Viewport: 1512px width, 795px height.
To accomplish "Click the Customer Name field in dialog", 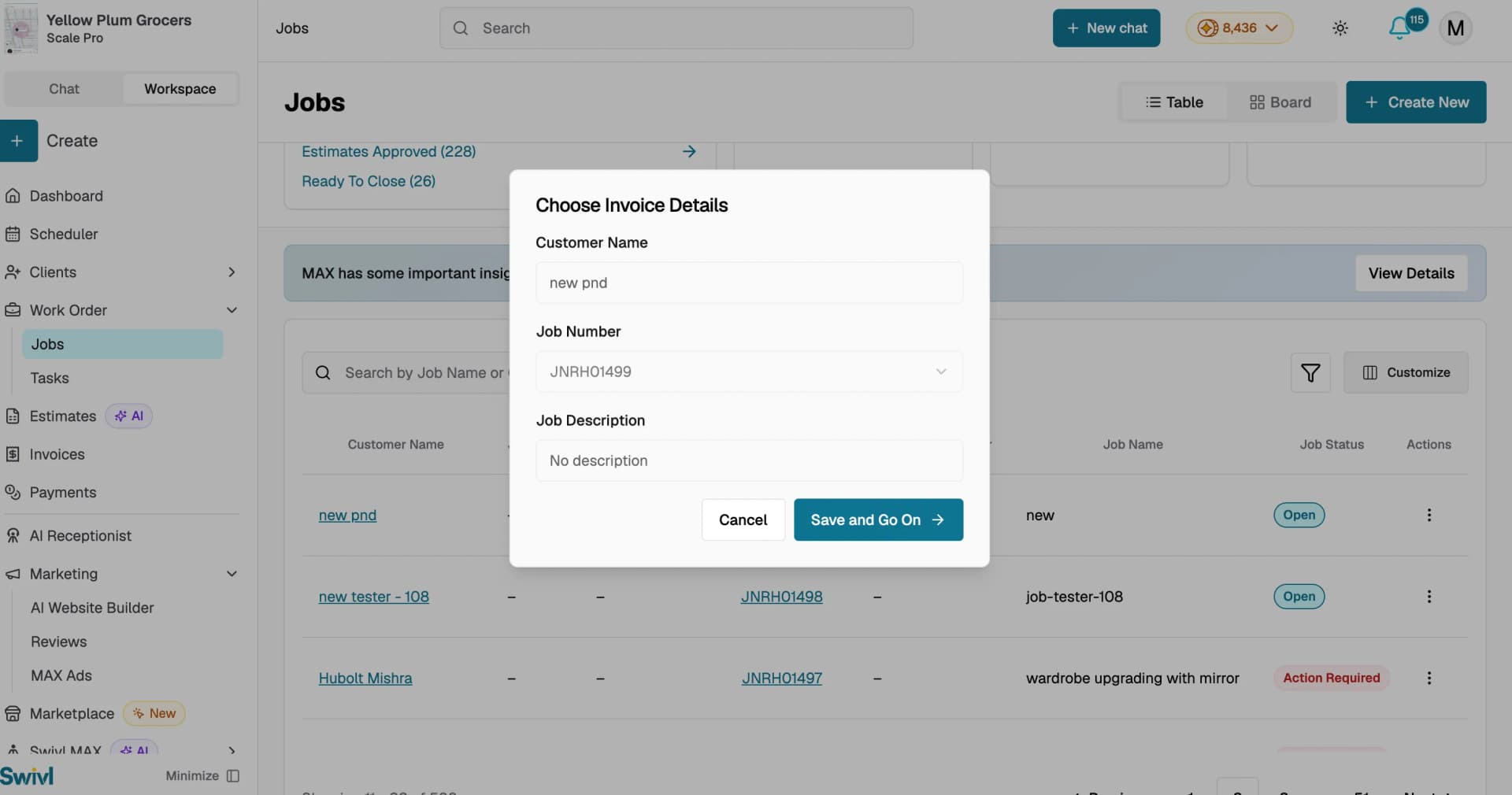I will 749,283.
